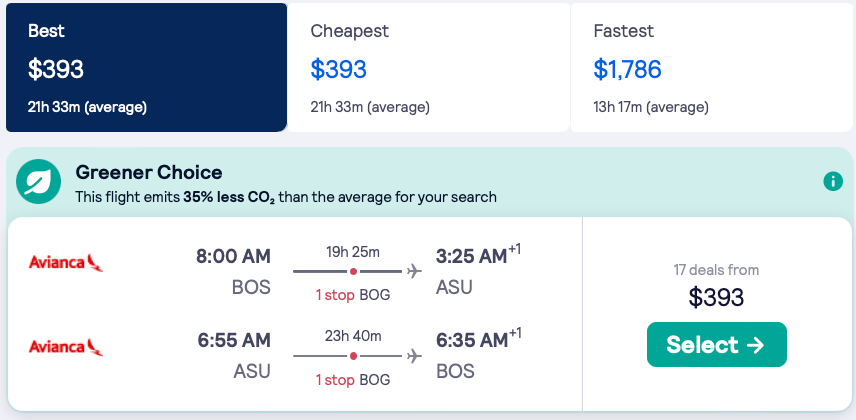The width and height of the screenshot is (856, 420).
Task: Click the $393 price in the deal card
Action: click(x=716, y=297)
